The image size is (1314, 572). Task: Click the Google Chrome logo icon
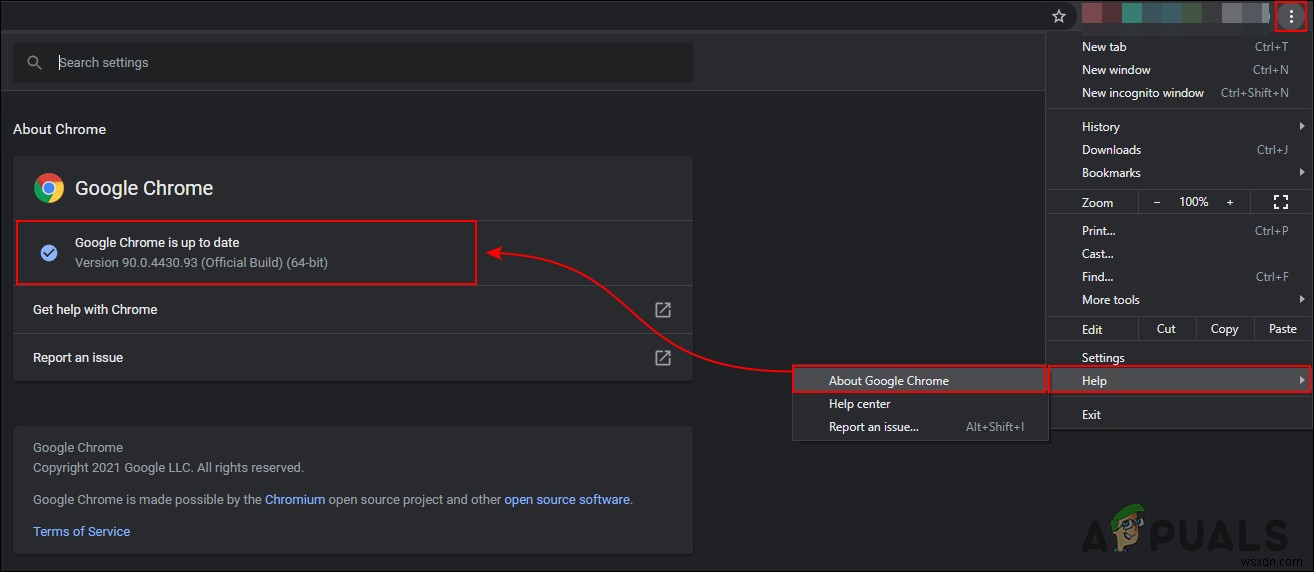(49, 188)
